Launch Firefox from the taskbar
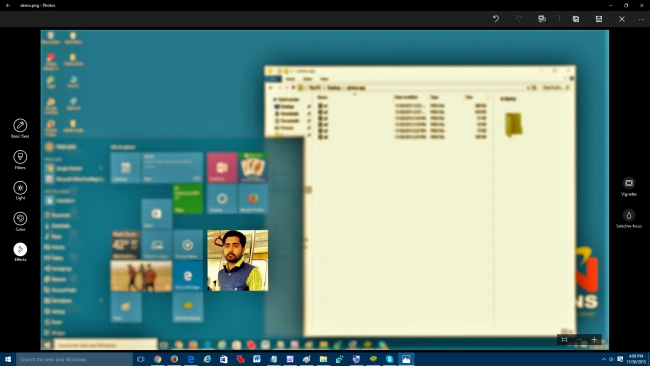The image size is (650, 366). pyautogui.click(x=174, y=359)
